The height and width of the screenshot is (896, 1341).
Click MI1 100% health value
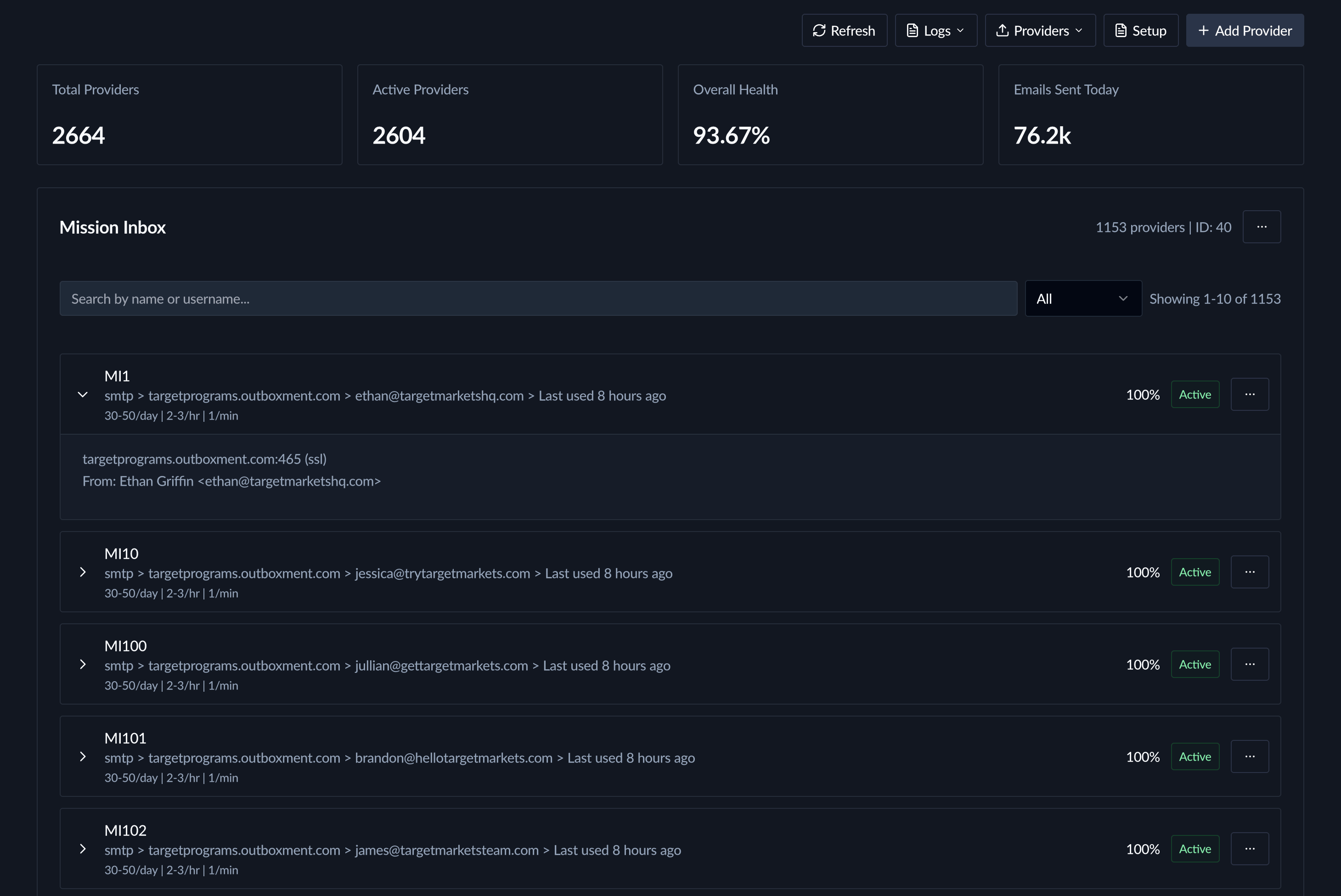(x=1143, y=395)
